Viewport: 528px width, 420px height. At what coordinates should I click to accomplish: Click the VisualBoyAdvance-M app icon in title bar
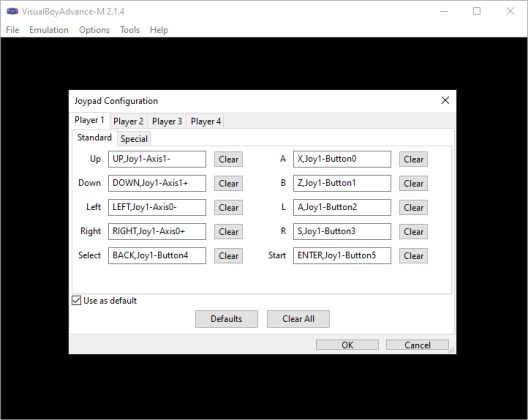tap(12, 11)
